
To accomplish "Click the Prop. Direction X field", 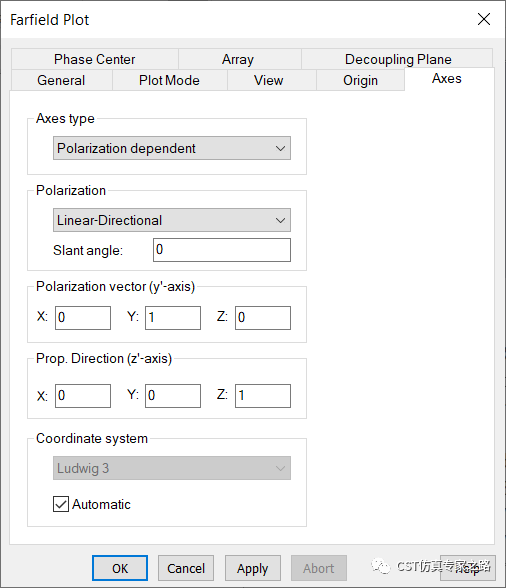I will pyautogui.click(x=83, y=396).
